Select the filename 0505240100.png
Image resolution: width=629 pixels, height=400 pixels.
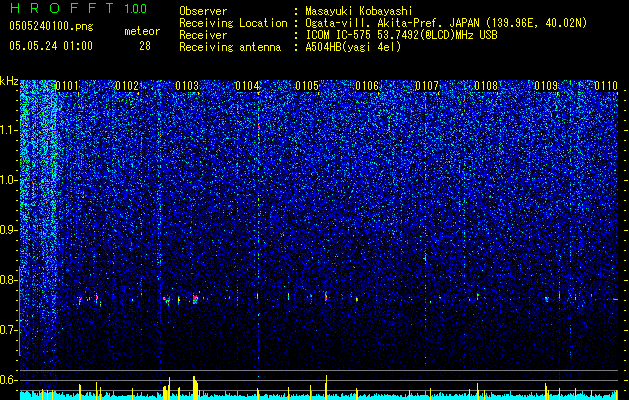pos(51,26)
